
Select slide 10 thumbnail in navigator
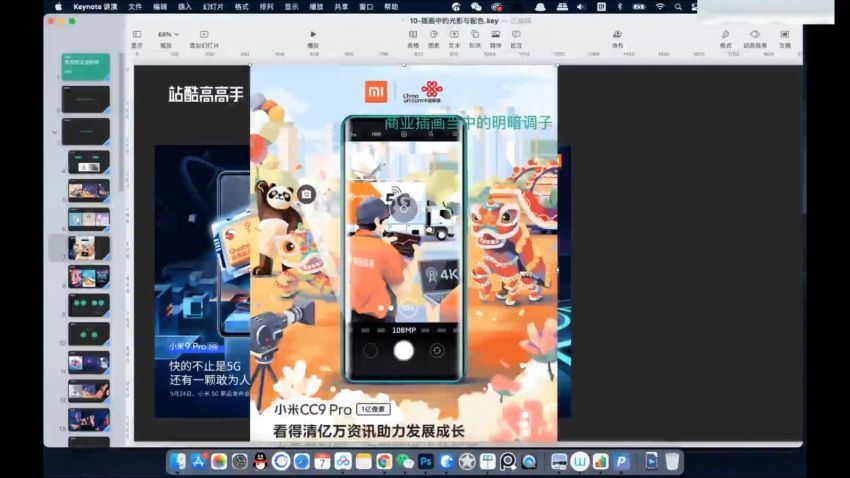coord(89,334)
